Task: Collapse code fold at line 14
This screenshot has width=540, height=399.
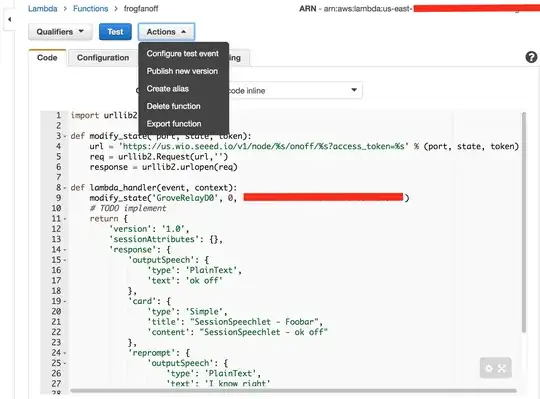Action: [65, 250]
